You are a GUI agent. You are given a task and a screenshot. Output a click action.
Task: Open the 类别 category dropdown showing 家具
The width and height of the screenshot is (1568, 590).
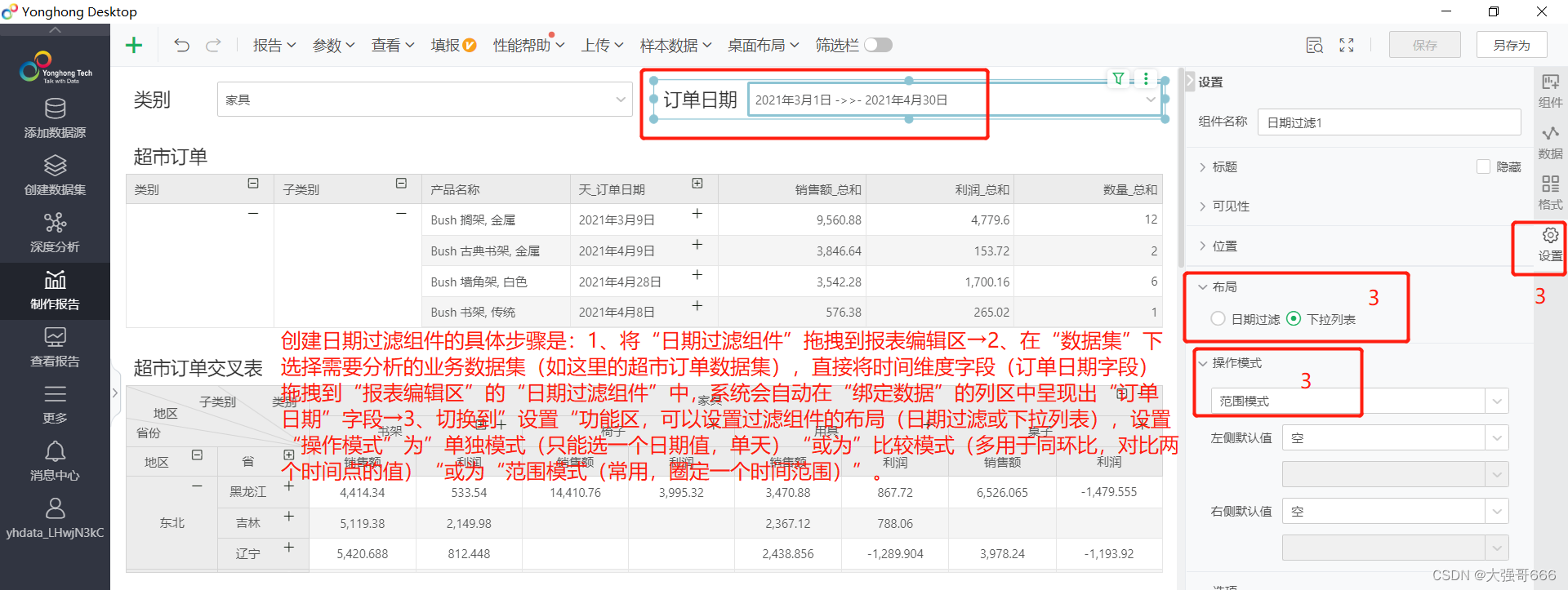(x=425, y=100)
